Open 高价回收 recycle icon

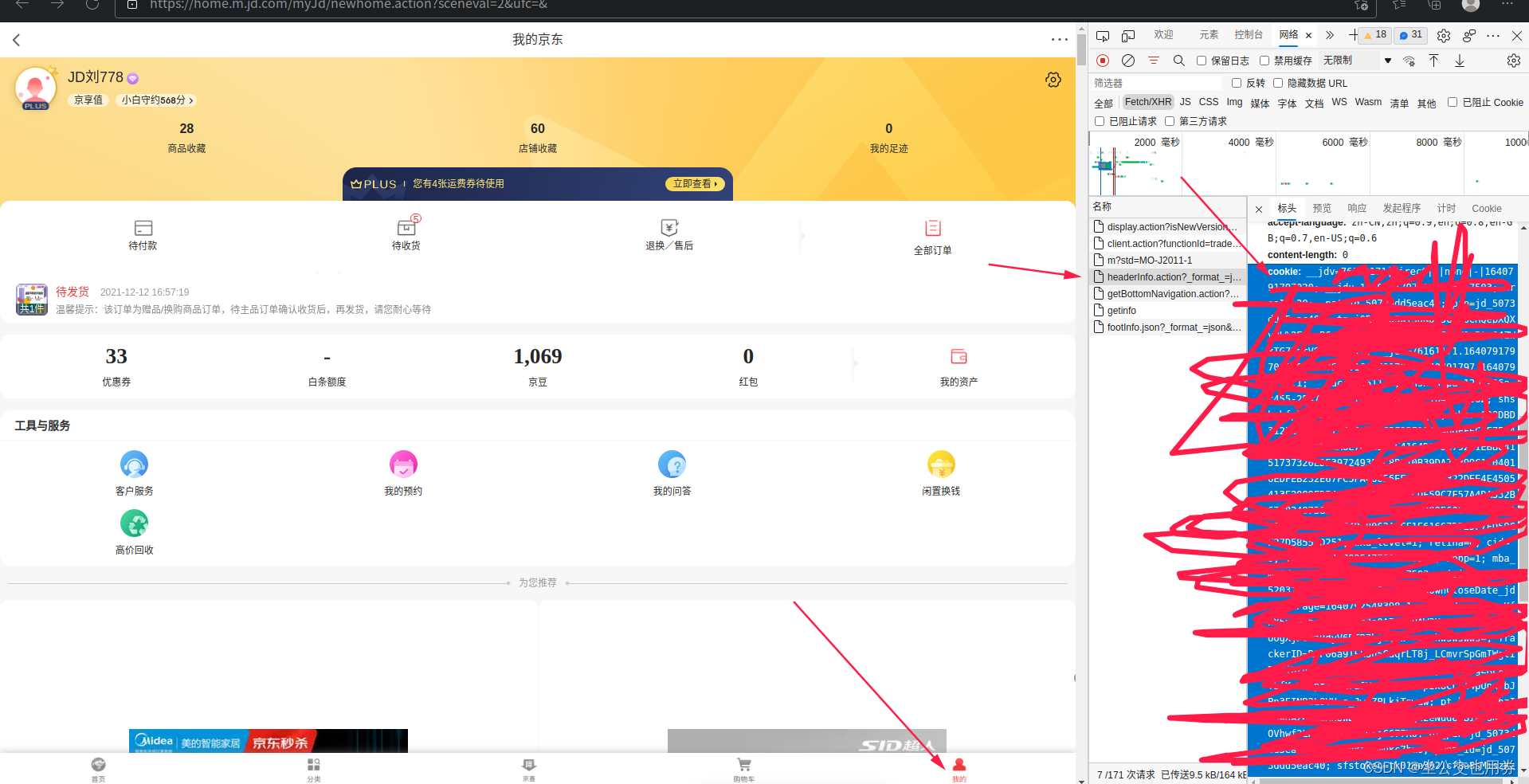point(134,523)
